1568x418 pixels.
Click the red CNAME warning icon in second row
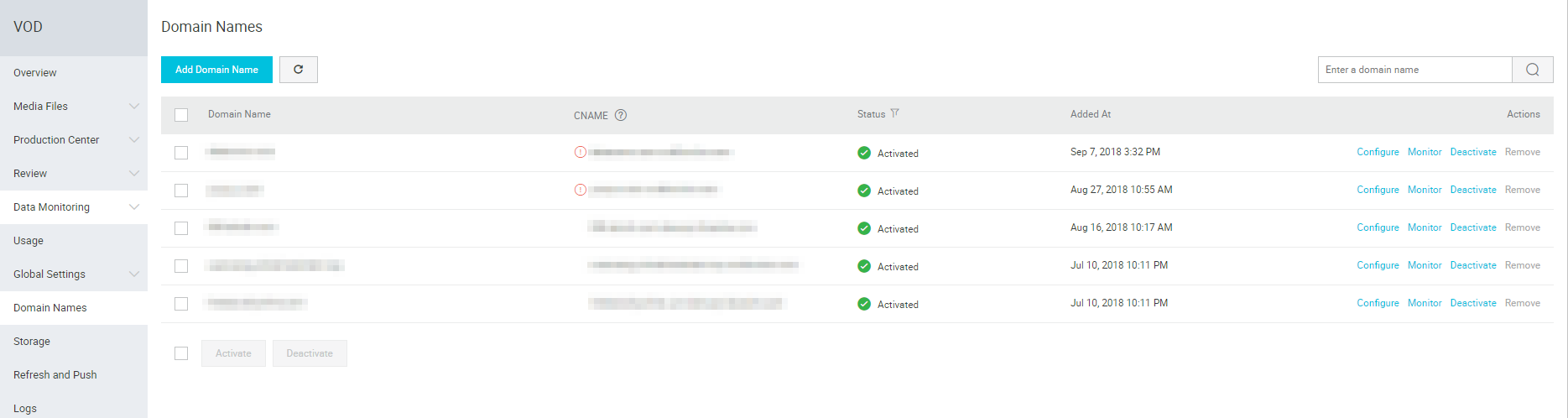click(580, 190)
